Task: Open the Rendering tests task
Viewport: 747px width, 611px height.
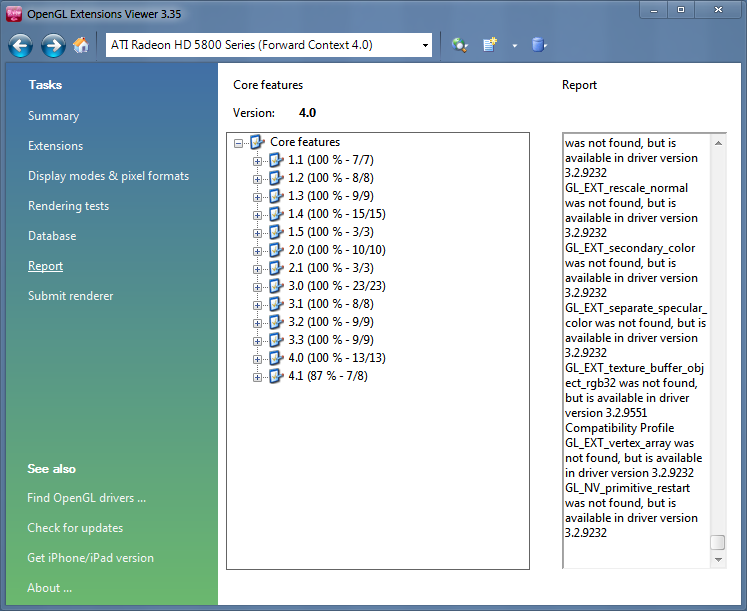Action: click(69, 206)
